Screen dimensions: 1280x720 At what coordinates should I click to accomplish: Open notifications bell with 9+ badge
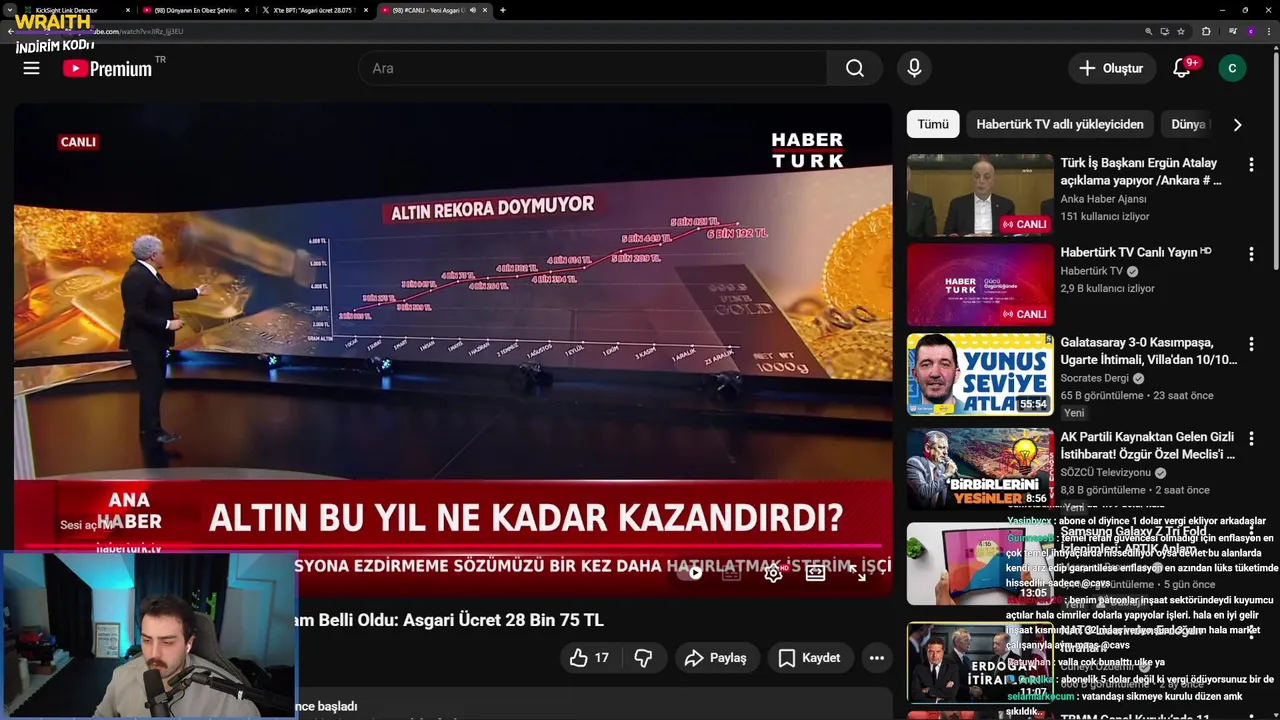click(1184, 68)
